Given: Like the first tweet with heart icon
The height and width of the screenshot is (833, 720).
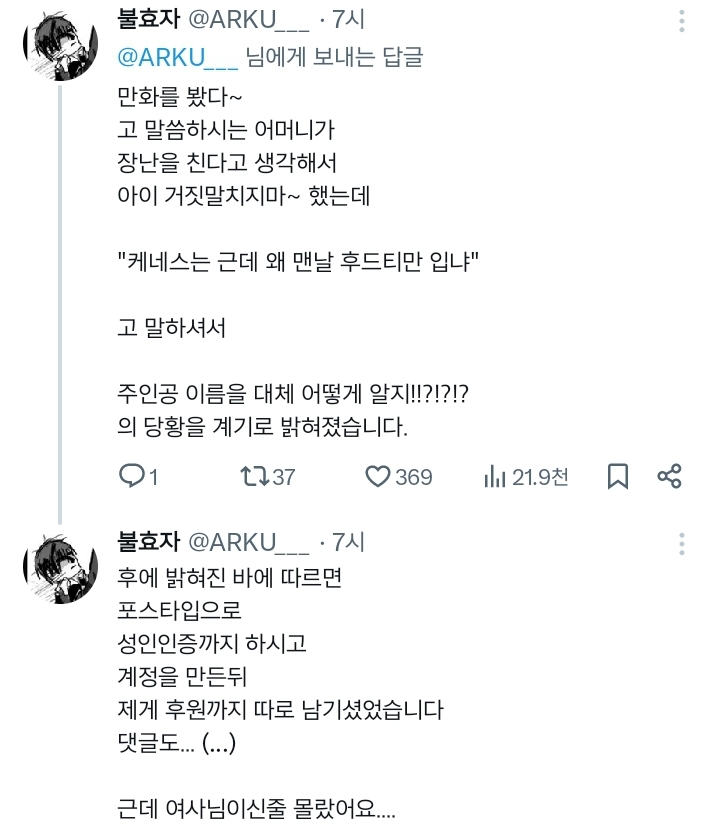Looking at the screenshot, I should click(x=377, y=477).
